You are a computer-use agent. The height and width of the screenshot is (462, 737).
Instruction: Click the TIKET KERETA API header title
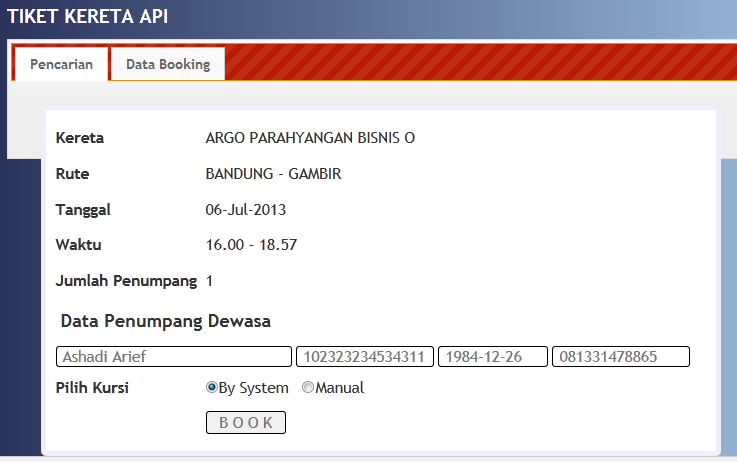[x=88, y=17]
